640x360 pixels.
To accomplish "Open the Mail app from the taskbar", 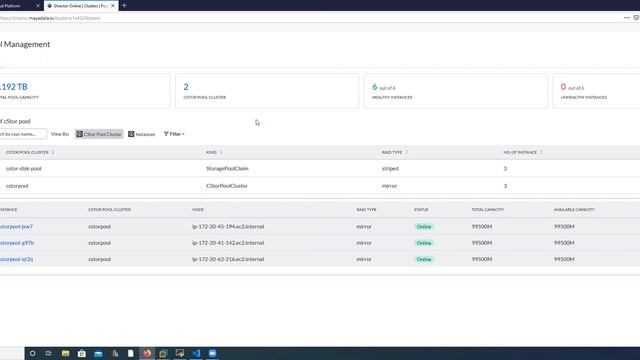I will click(x=98, y=353).
